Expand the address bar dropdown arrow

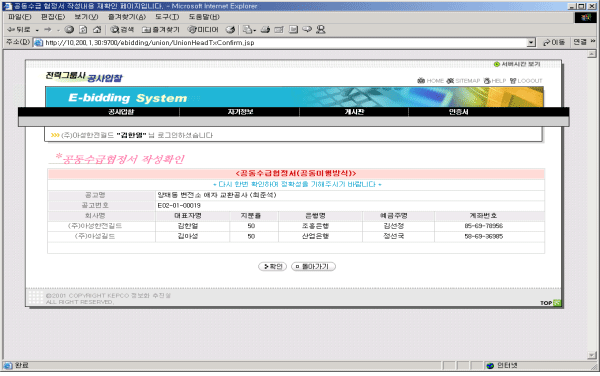tap(531, 42)
